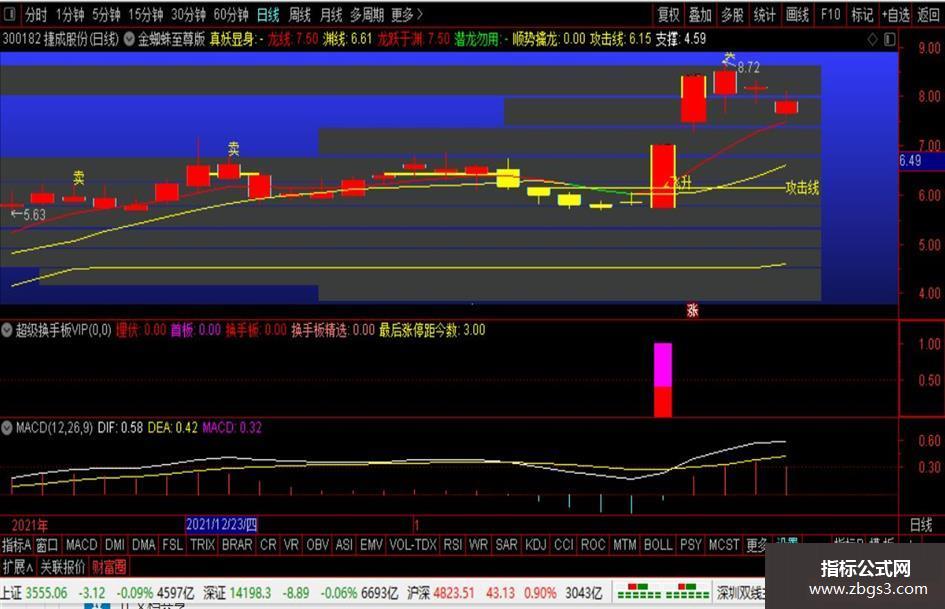
Task: Click the diamond icon in chart header
Action: pos(872,40)
